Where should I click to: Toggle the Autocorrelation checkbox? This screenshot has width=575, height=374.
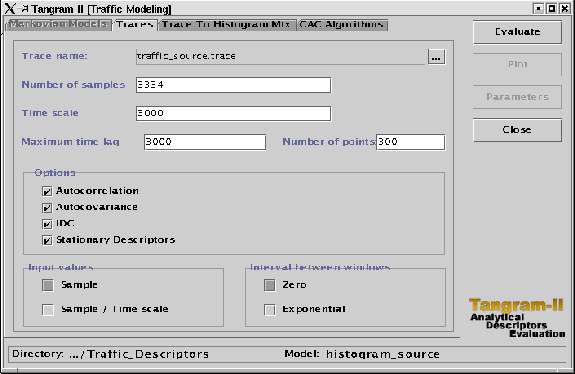point(47,191)
